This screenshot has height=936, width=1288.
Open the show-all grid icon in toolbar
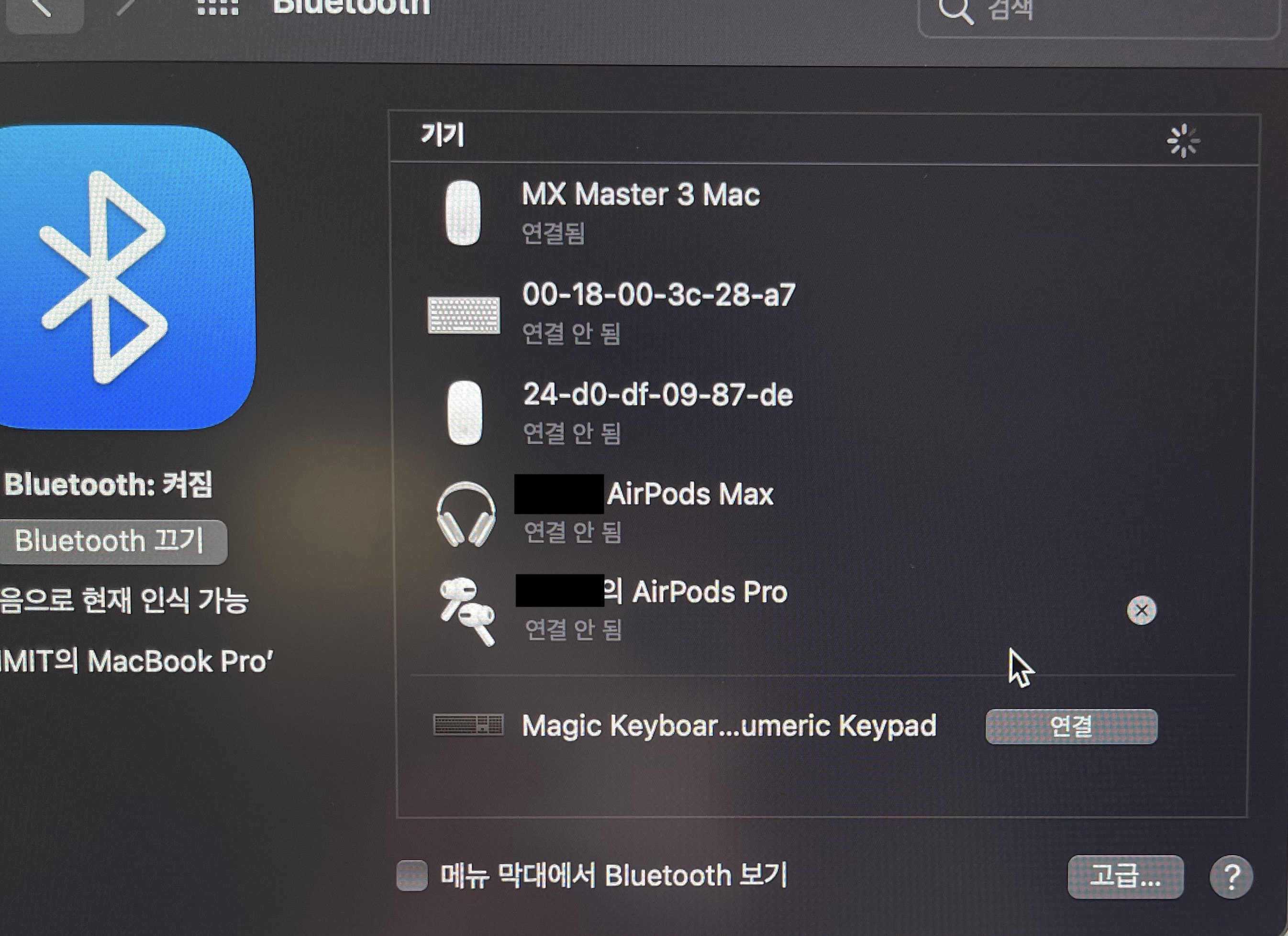[x=218, y=8]
